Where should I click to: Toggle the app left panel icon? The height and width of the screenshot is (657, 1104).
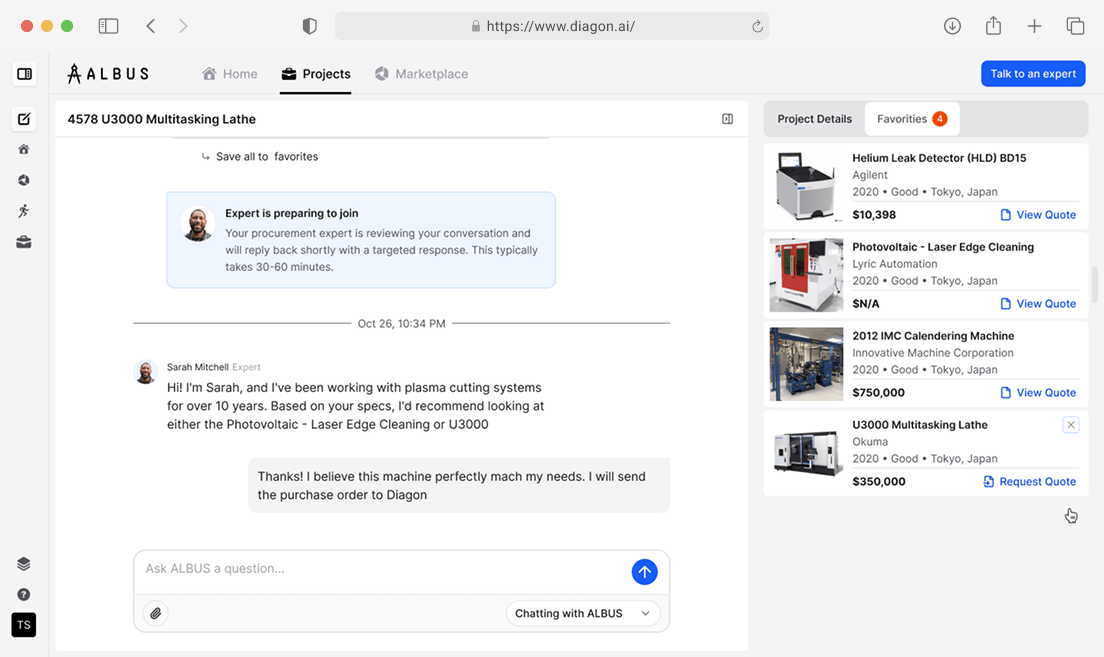[x=24, y=74]
